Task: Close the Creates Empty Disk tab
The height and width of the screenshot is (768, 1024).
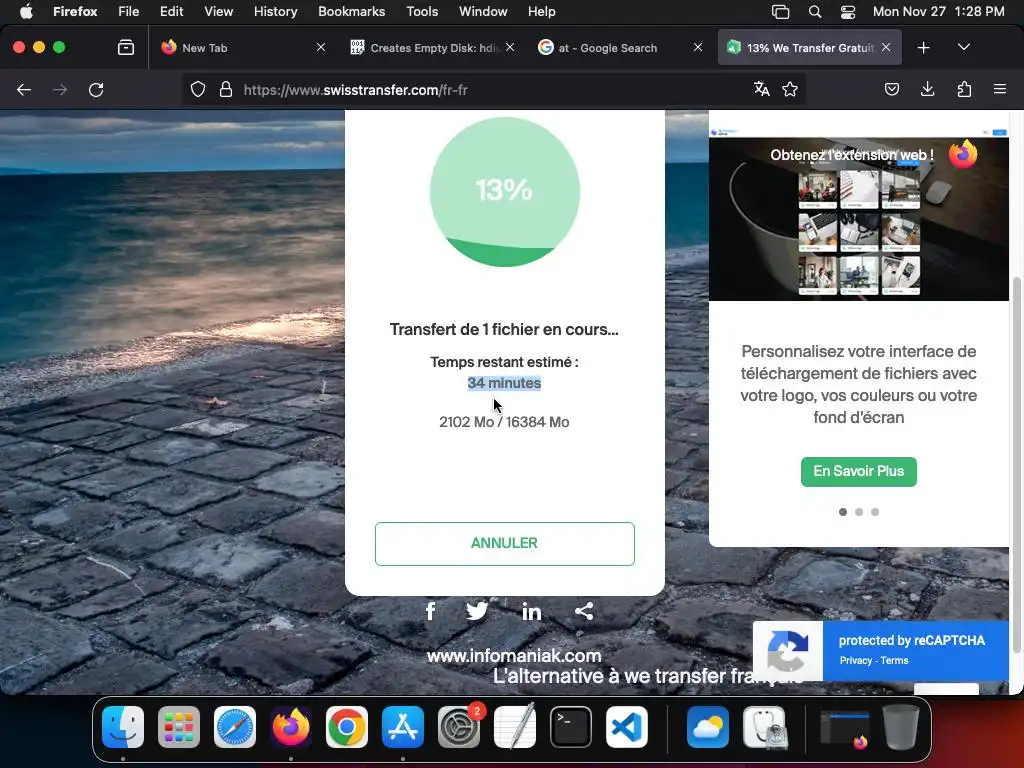Action: coord(510,48)
